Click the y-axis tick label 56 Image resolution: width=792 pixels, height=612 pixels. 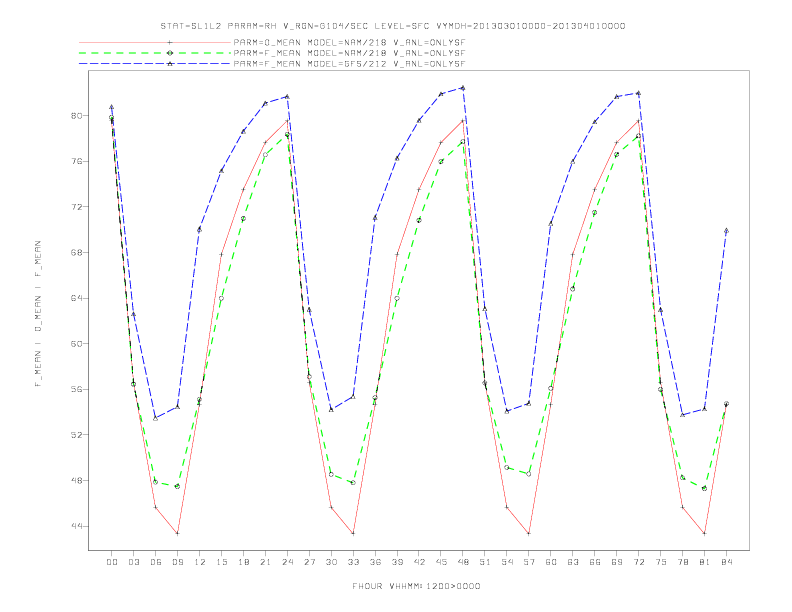(x=75, y=389)
